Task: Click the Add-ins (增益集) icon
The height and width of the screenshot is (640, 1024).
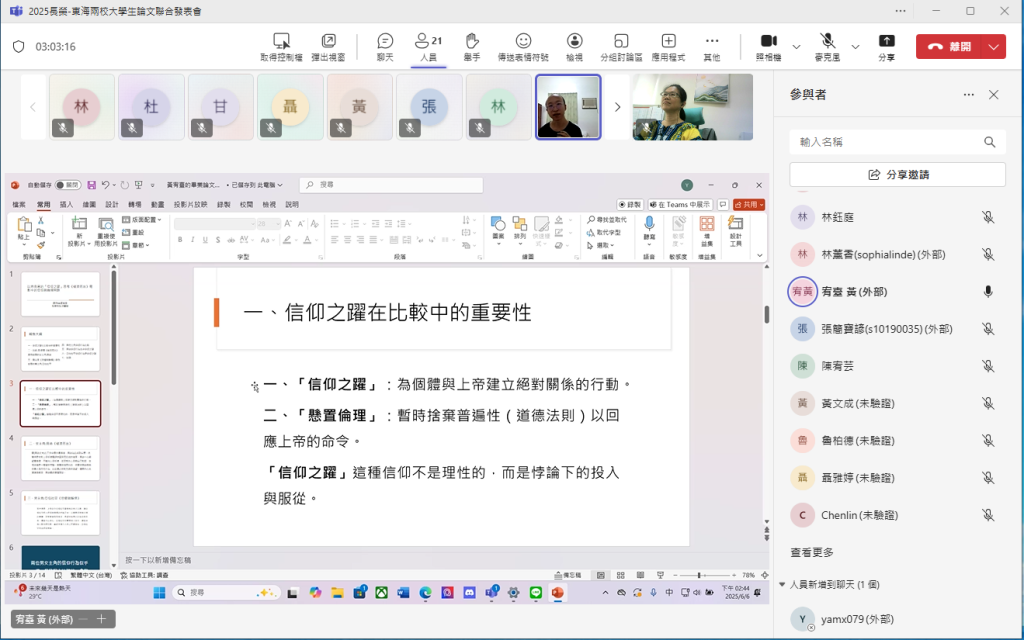Action: pyautogui.click(x=707, y=231)
